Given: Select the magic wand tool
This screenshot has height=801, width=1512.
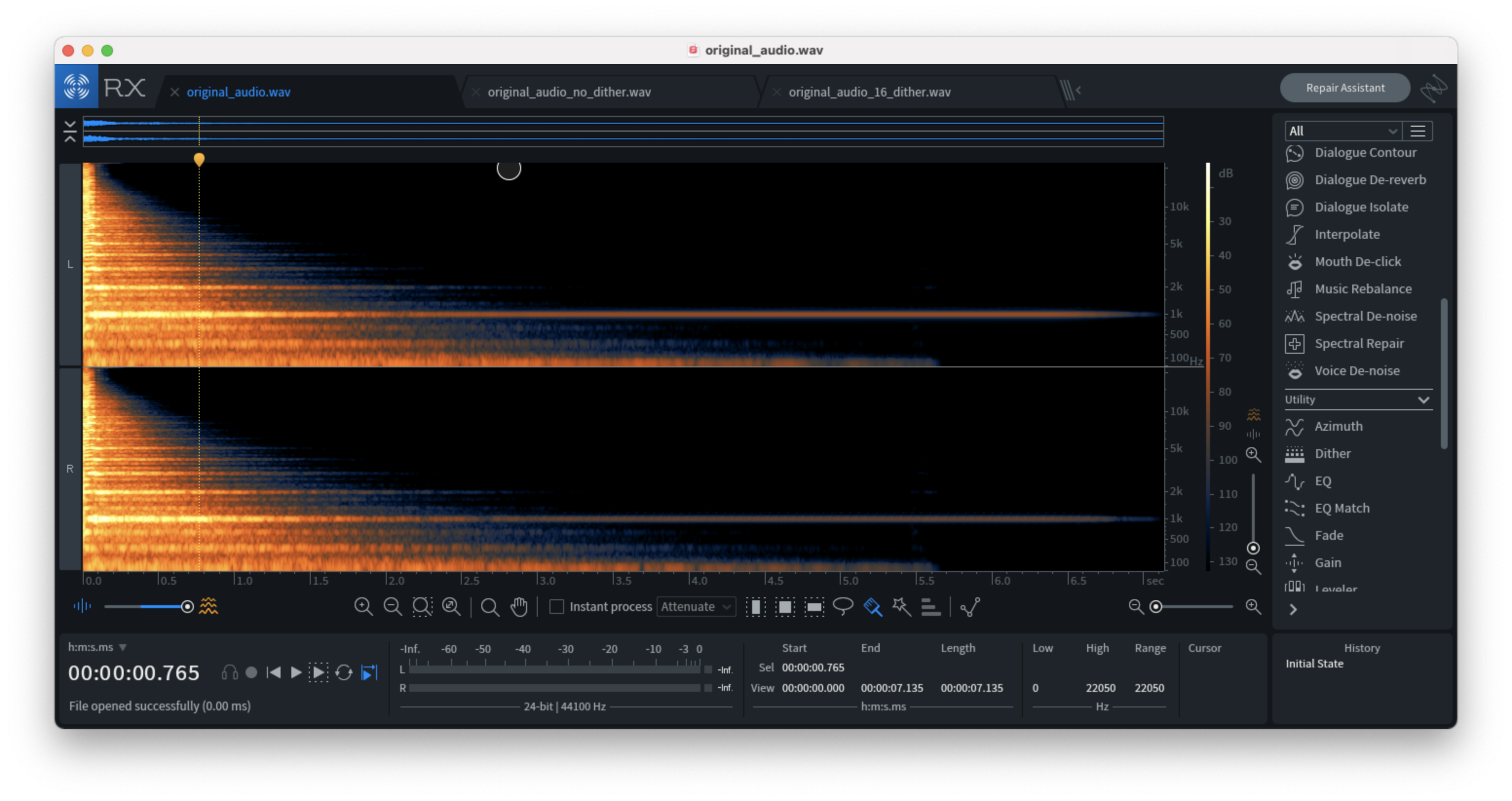Looking at the screenshot, I should (x=902, y=607).
